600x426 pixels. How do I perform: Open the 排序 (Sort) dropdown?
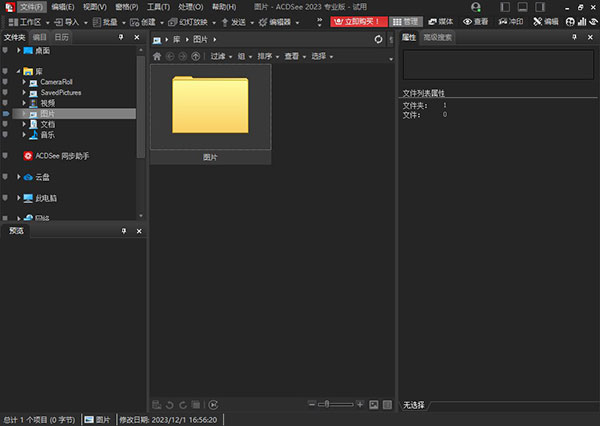[266, 56]
